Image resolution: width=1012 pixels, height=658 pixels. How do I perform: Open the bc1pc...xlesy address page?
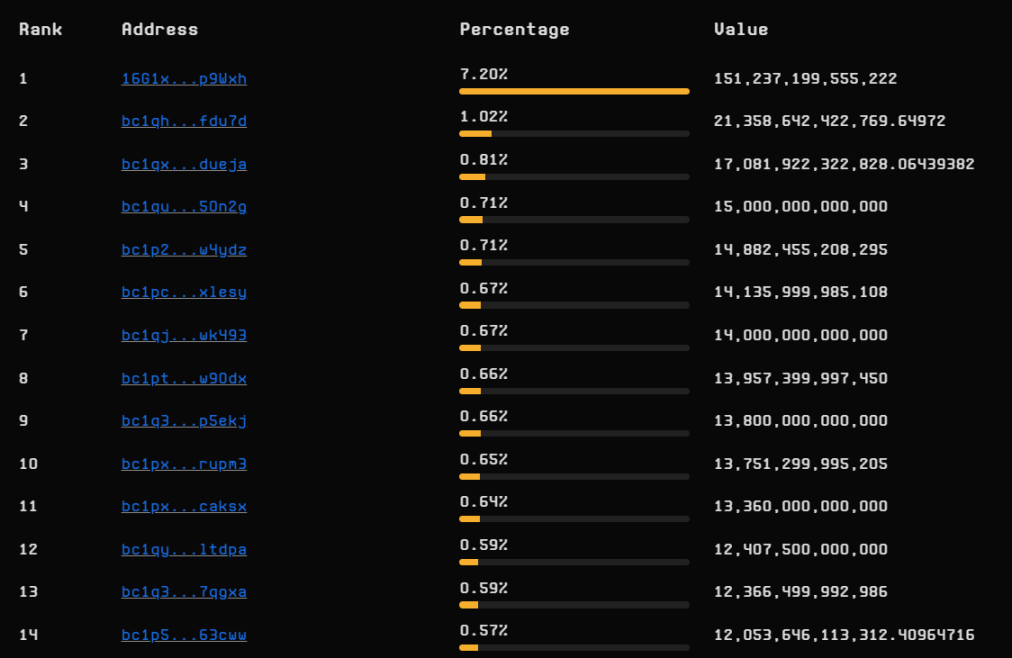[183, 292]
